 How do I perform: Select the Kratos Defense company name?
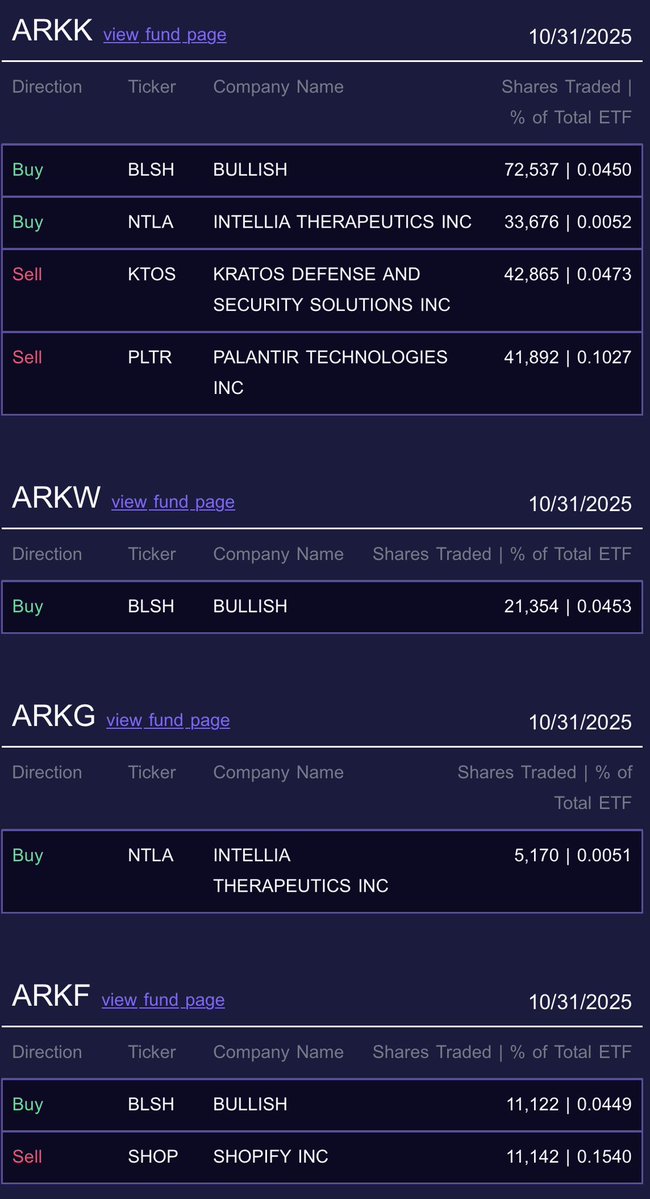click(x=331, y=289)
